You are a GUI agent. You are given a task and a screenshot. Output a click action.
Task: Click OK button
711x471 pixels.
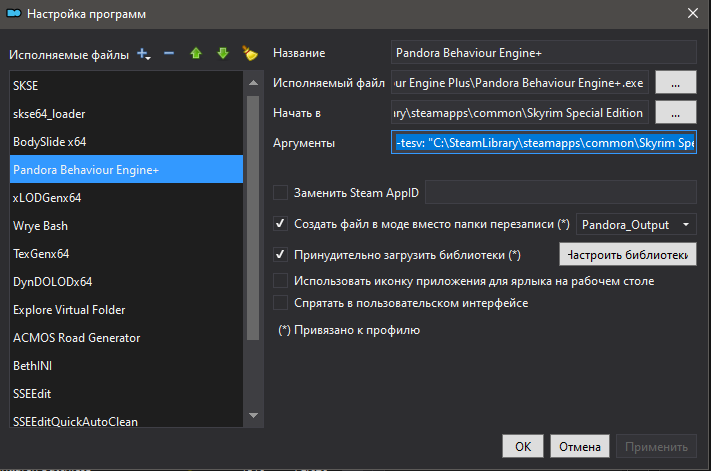(523, 447)
